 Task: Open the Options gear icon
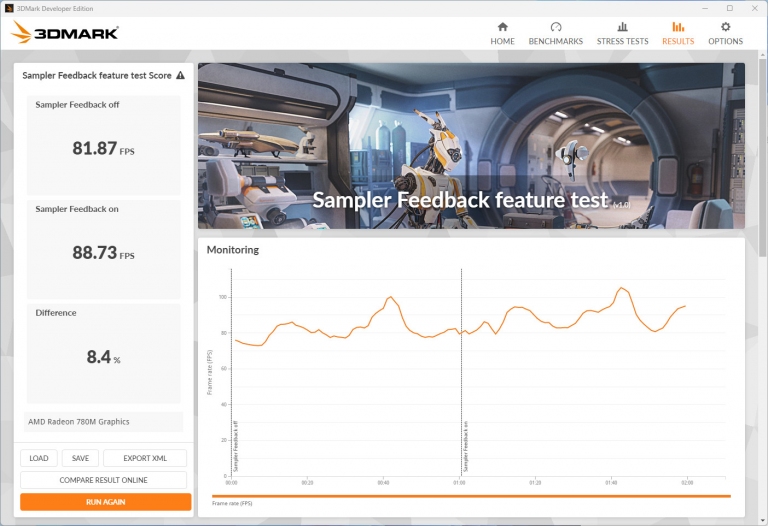(x=725, y=27)
